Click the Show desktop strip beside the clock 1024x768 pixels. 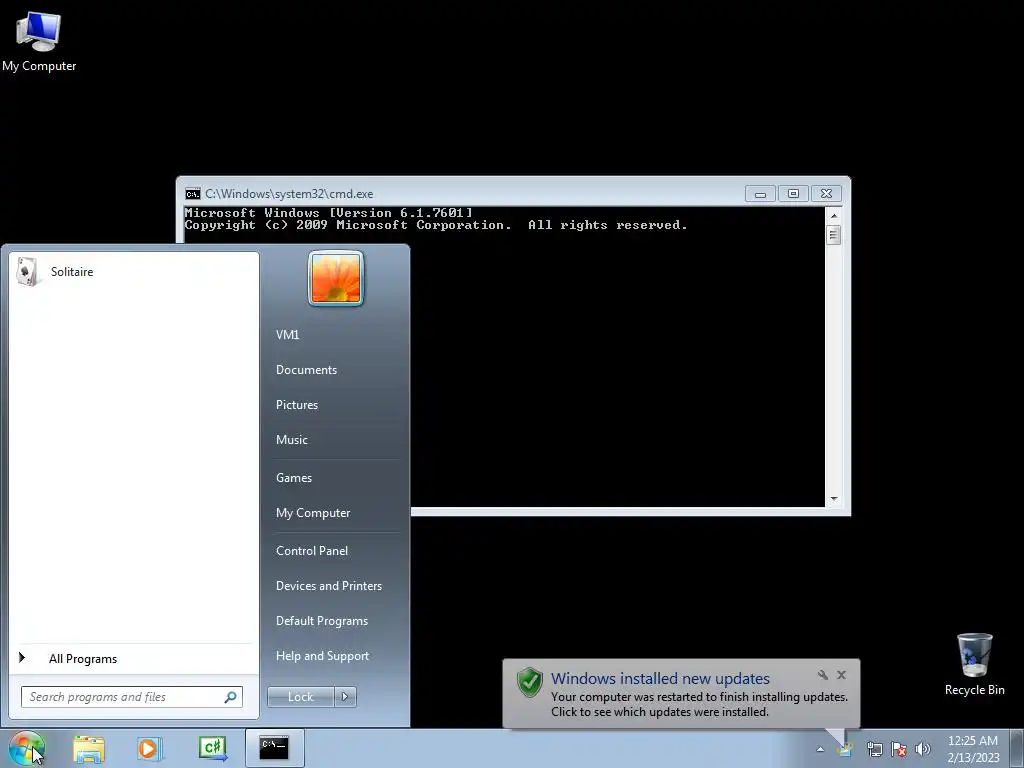[1019, 748]
